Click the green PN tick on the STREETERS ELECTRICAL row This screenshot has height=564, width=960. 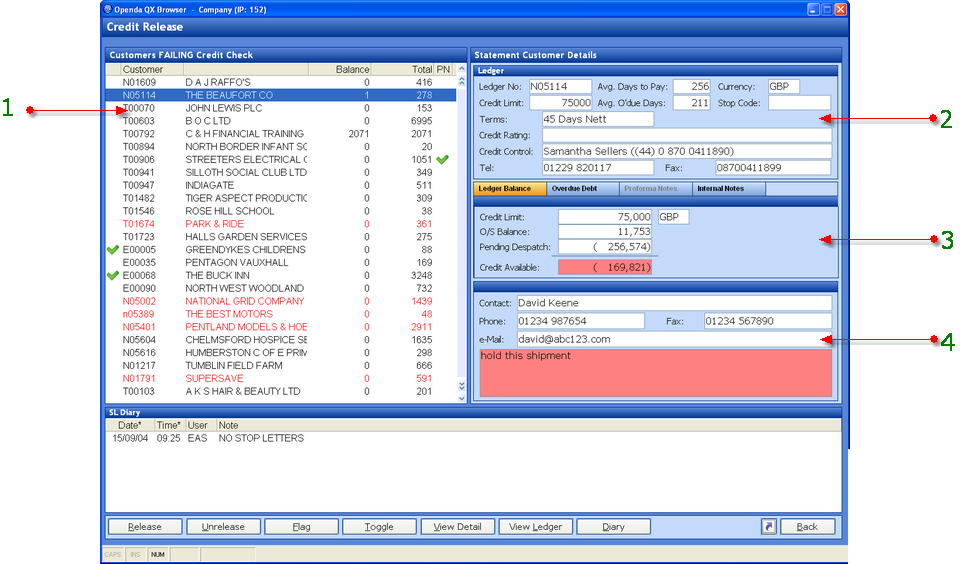pyautogui.click(x=443, y=159)
